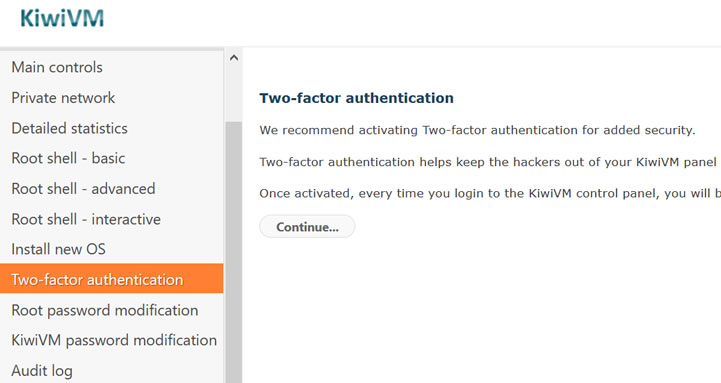The width and height of the screenshot is (721, 383).
Task: Select Root shell - basic
Action: tap(112, 158)
